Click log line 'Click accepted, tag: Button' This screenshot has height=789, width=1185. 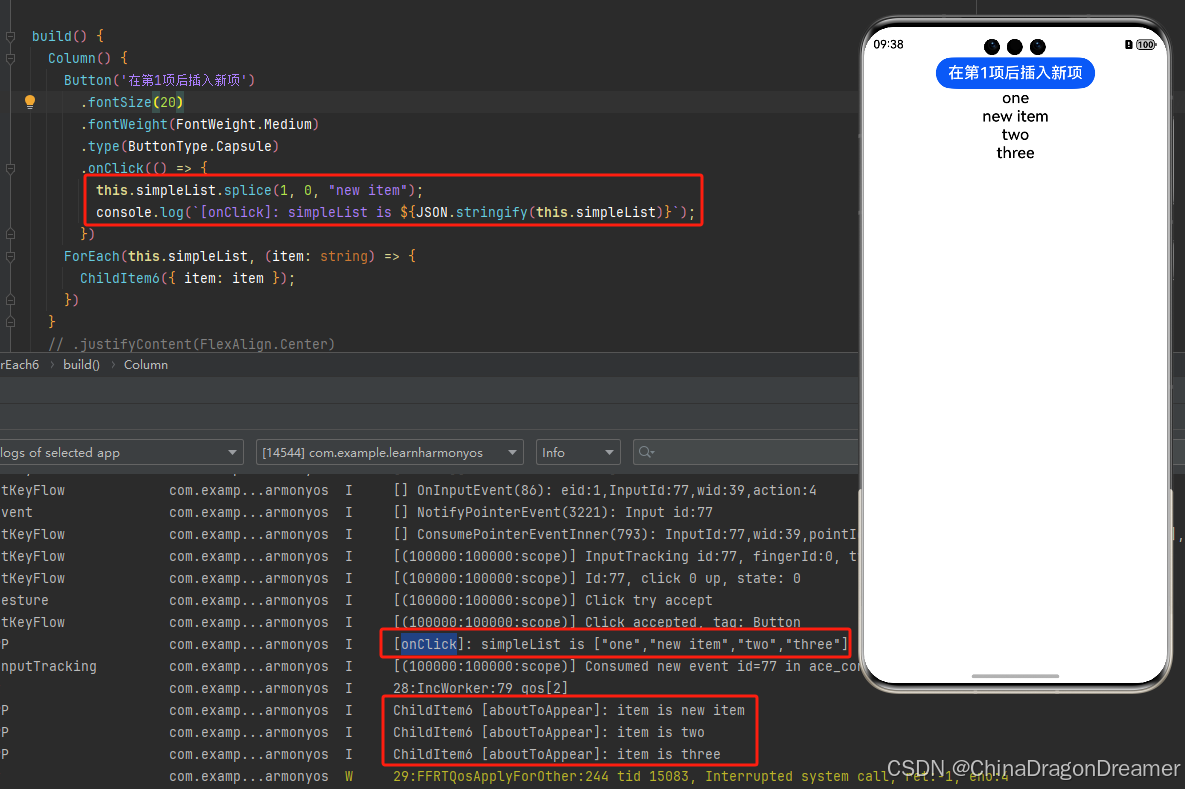(x=597, y=622)
